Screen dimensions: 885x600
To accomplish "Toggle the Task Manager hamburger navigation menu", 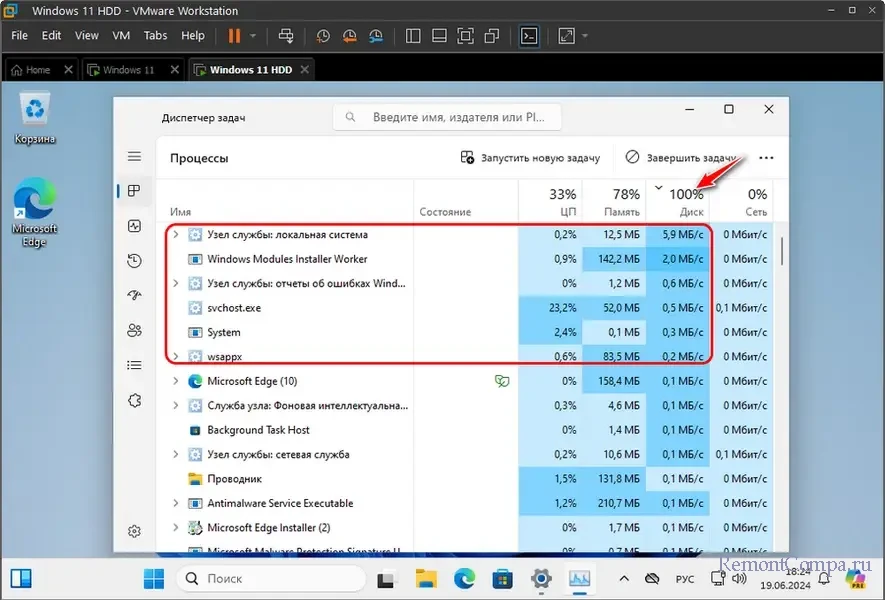I will [134, 157].
